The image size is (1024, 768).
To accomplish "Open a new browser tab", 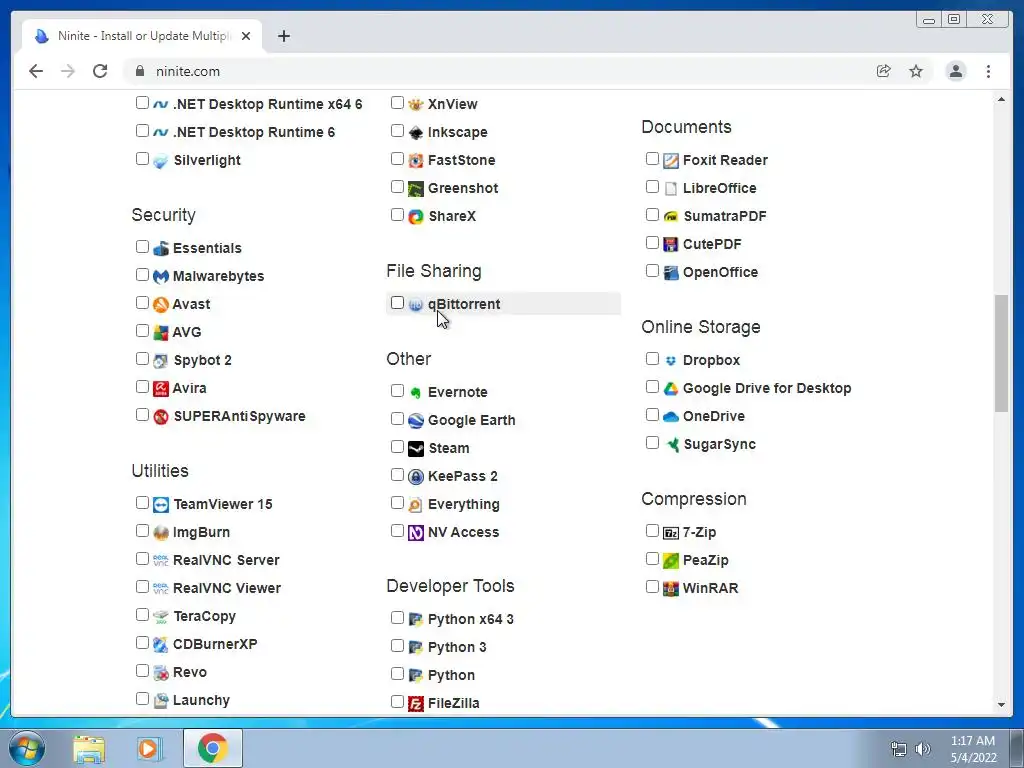I will pos(283,36).
